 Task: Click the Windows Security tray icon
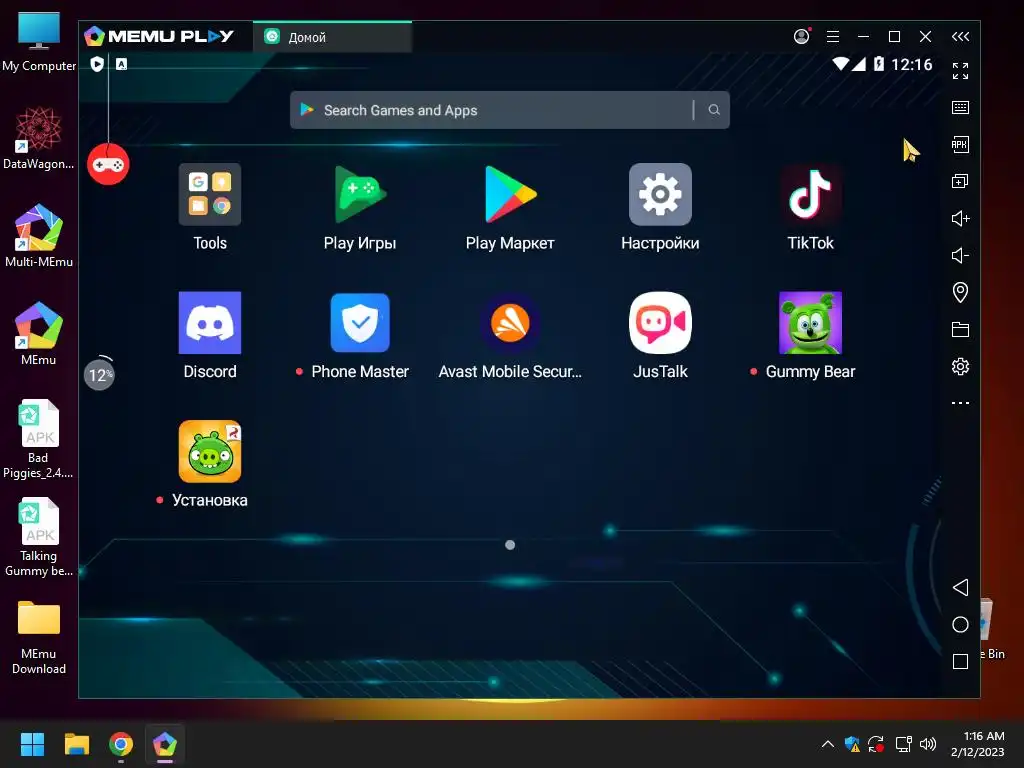(x=852, y=744)
